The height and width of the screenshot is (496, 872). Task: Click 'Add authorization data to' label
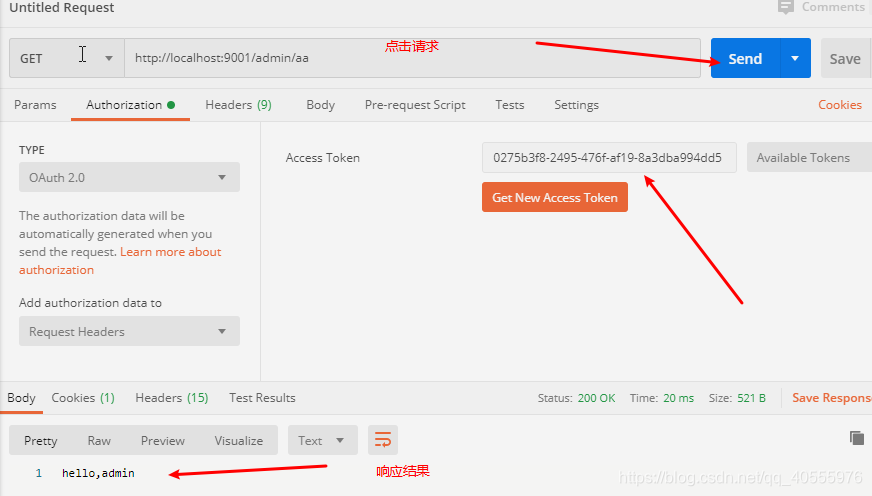(x=90, y=302)
